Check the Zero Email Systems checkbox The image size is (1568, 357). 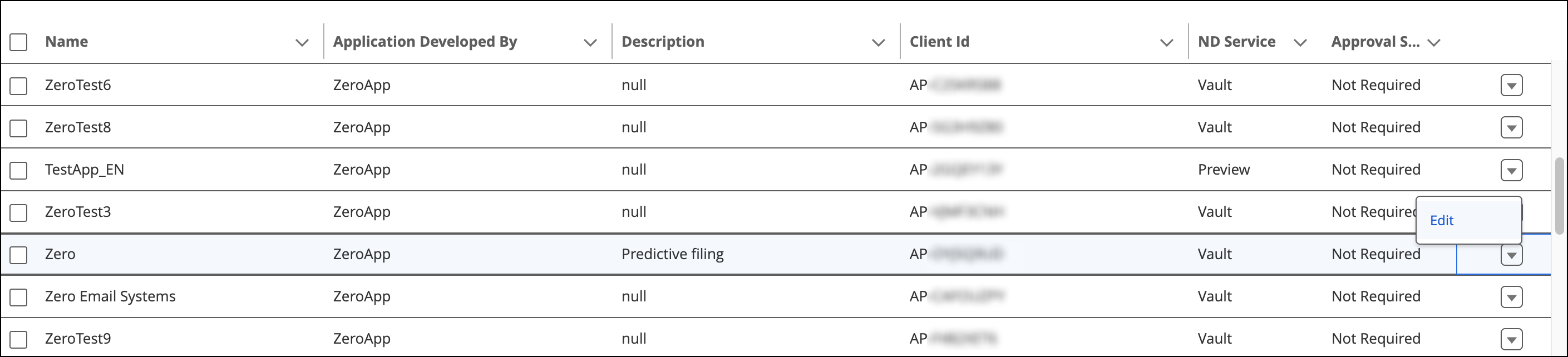tap(18, 297)
